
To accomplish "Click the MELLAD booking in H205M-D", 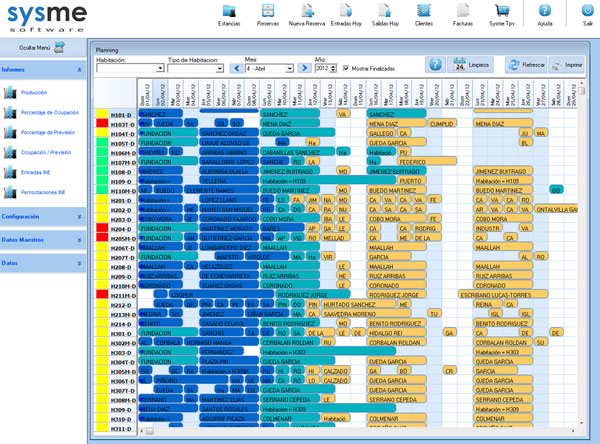I will [335, 238].
